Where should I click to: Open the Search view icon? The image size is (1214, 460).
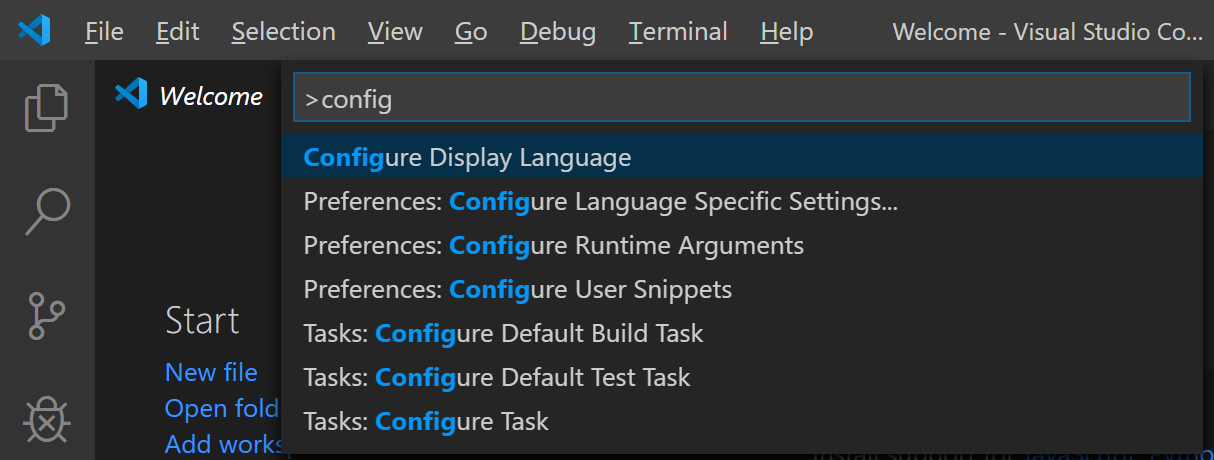[x=47, y=211]
